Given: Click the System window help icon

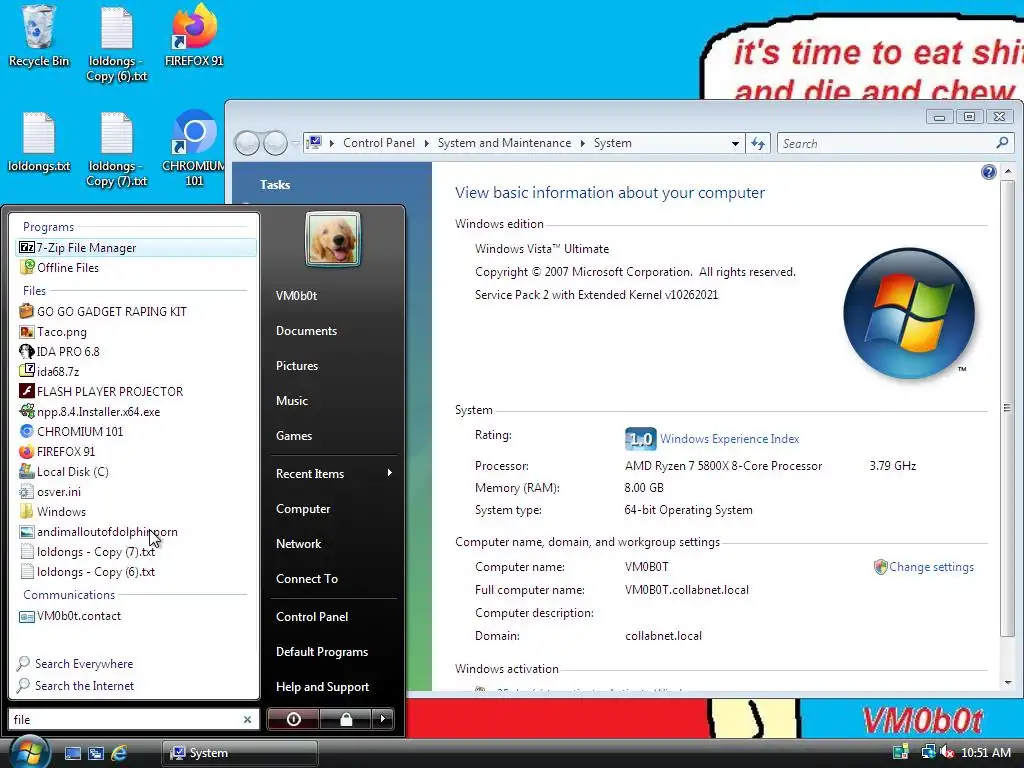Looking at the screenshot, I should (x=988, y=172).
